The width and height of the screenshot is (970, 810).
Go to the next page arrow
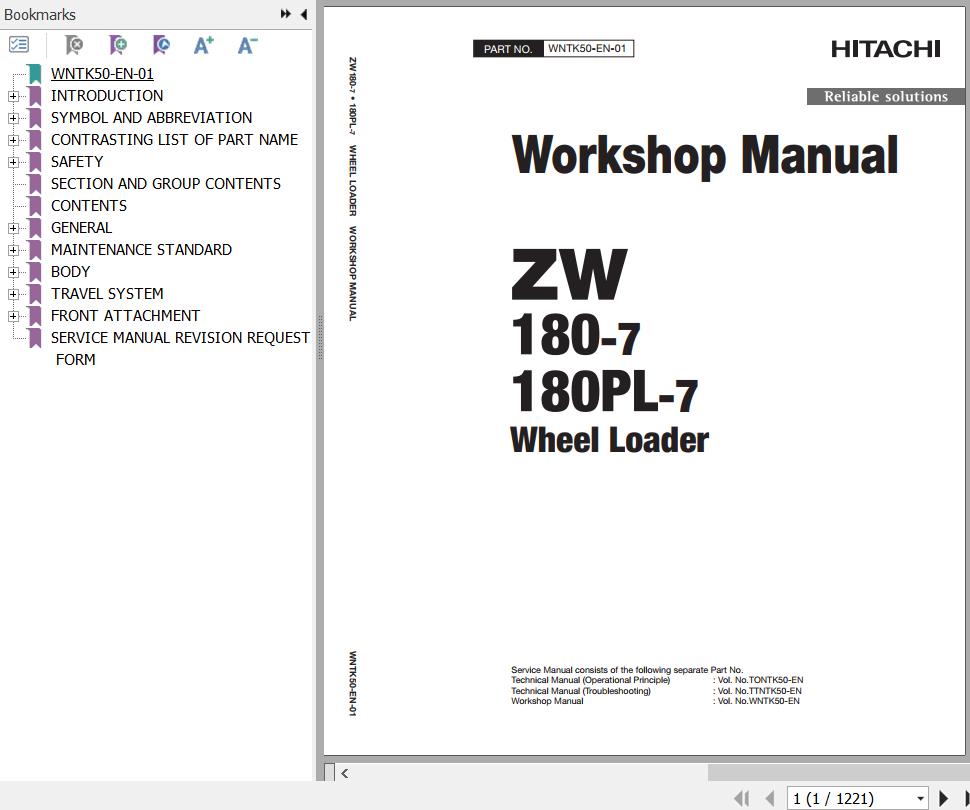click(x=943, y=798)
